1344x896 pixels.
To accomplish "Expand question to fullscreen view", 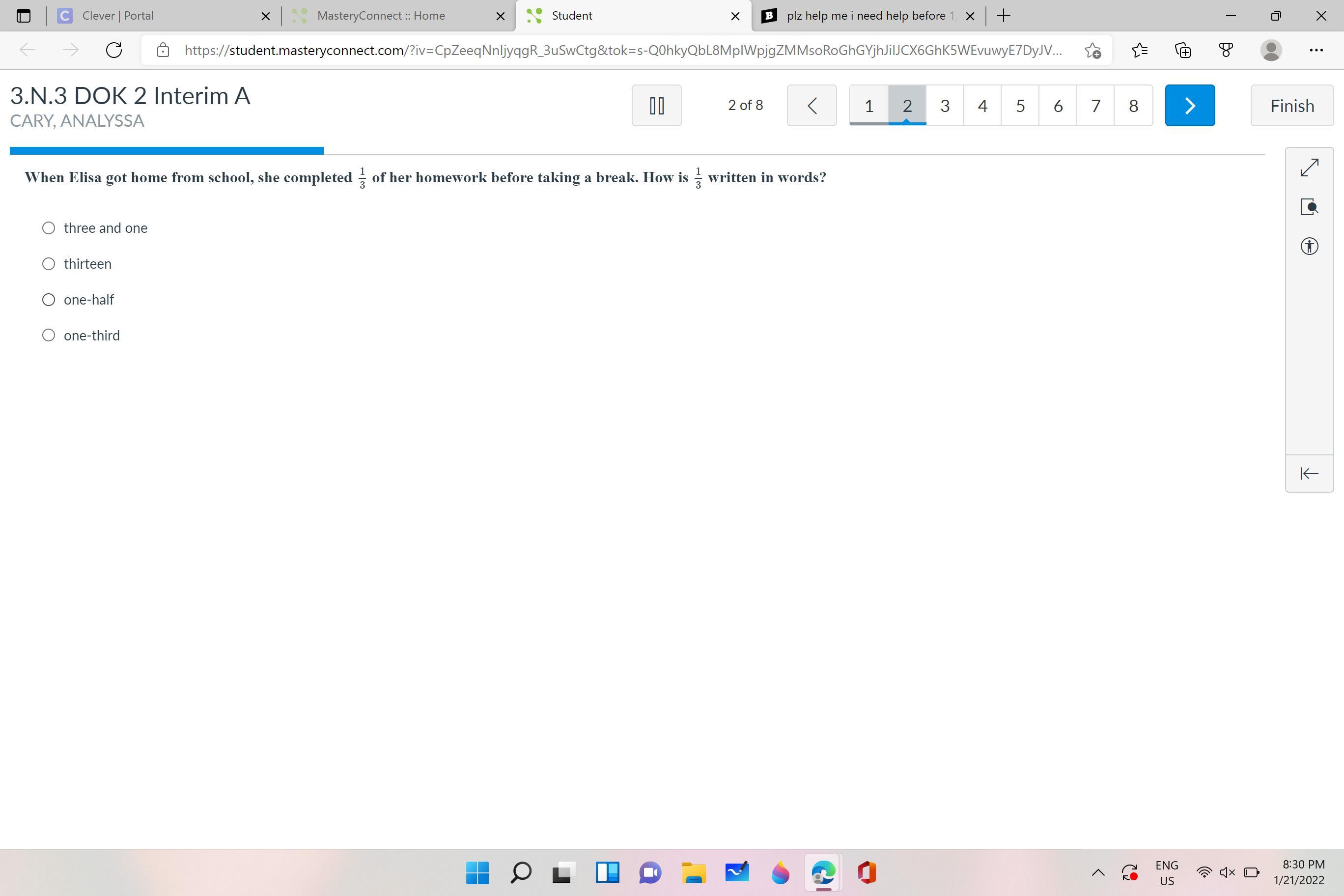I will (x=1309, y=168).
